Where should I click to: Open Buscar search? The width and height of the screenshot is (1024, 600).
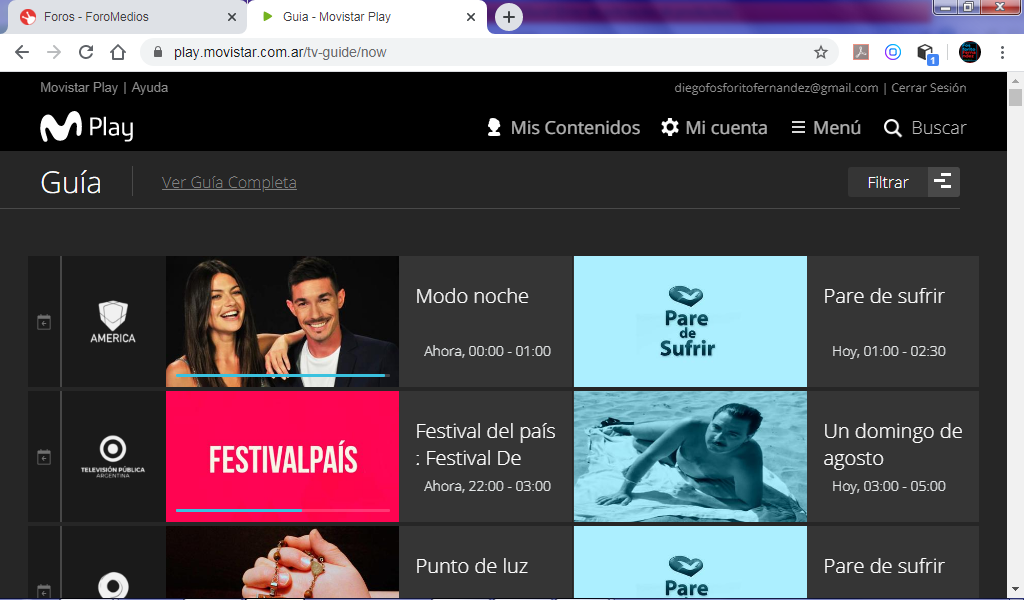[x=925, y=127]
